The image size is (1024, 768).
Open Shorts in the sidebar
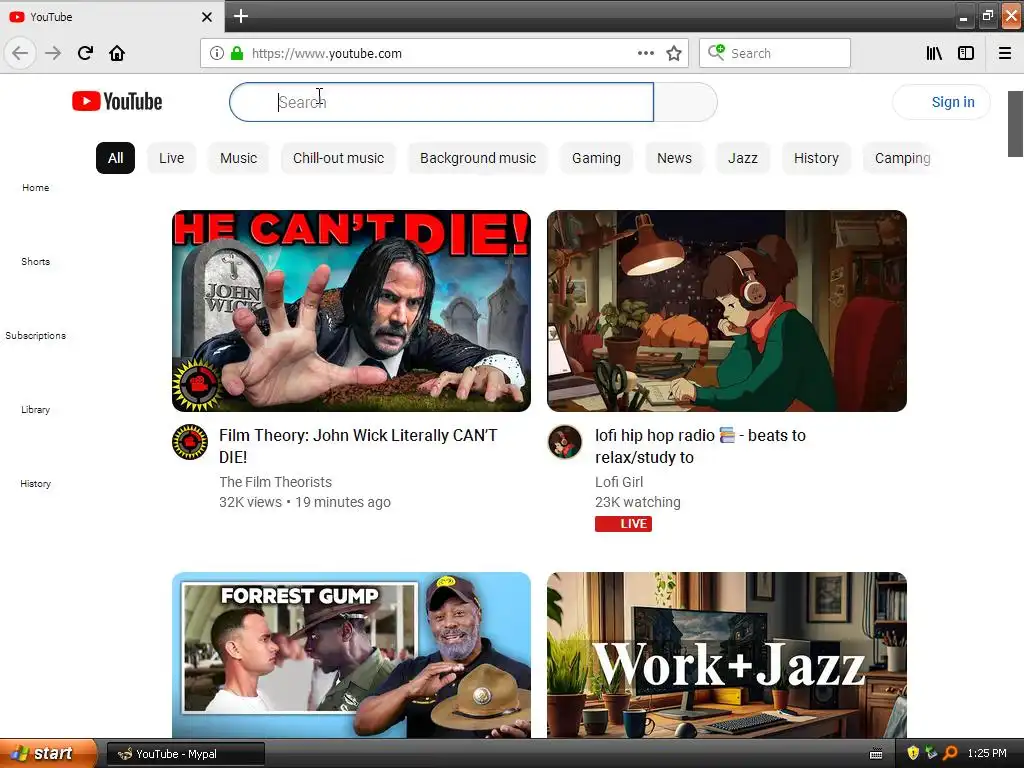coord(35,261)
